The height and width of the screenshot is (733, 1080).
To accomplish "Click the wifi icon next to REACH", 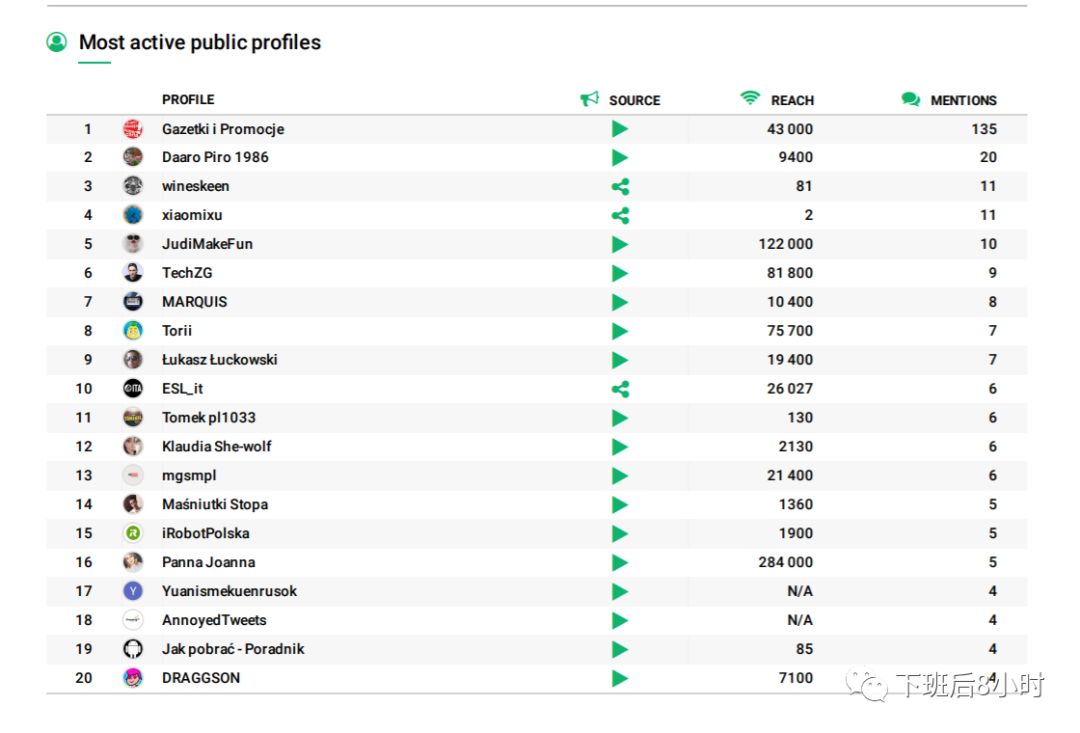I will pyautogui.click(x=750, y=98).
